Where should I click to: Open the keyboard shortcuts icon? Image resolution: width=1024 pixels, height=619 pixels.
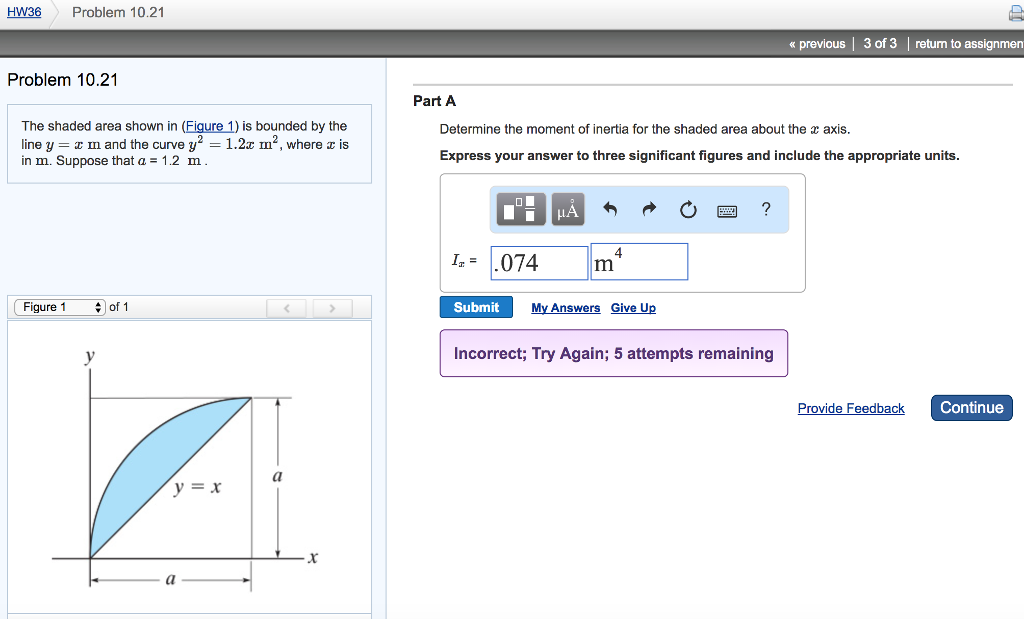727,210
